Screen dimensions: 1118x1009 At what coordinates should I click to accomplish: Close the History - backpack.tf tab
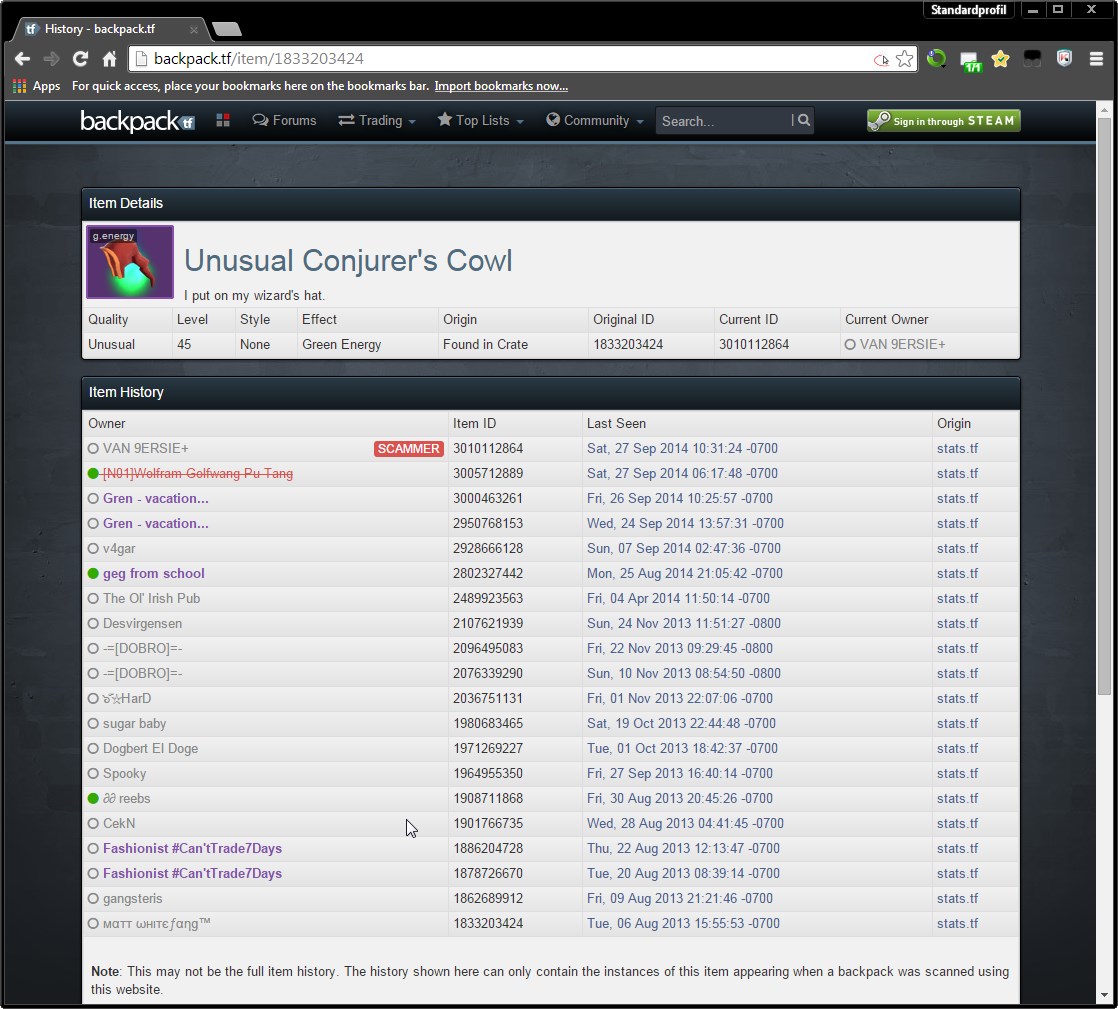point(193,29)
